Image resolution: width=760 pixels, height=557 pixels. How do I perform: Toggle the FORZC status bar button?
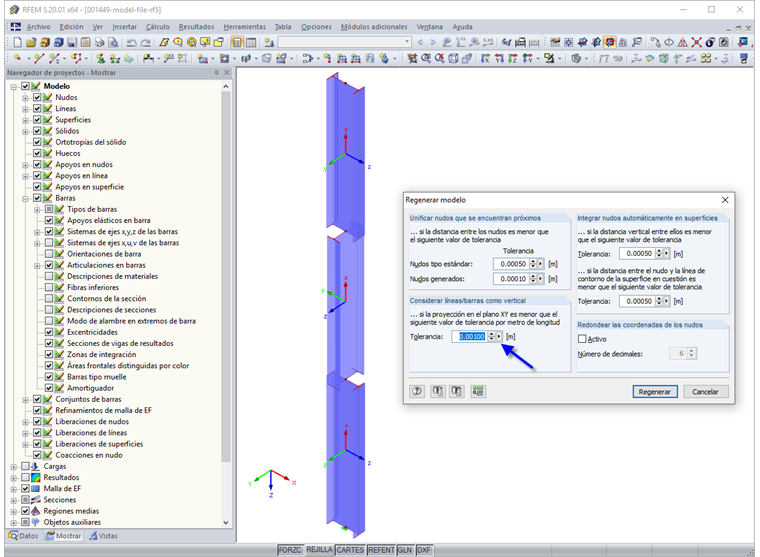tap(290, 550)
